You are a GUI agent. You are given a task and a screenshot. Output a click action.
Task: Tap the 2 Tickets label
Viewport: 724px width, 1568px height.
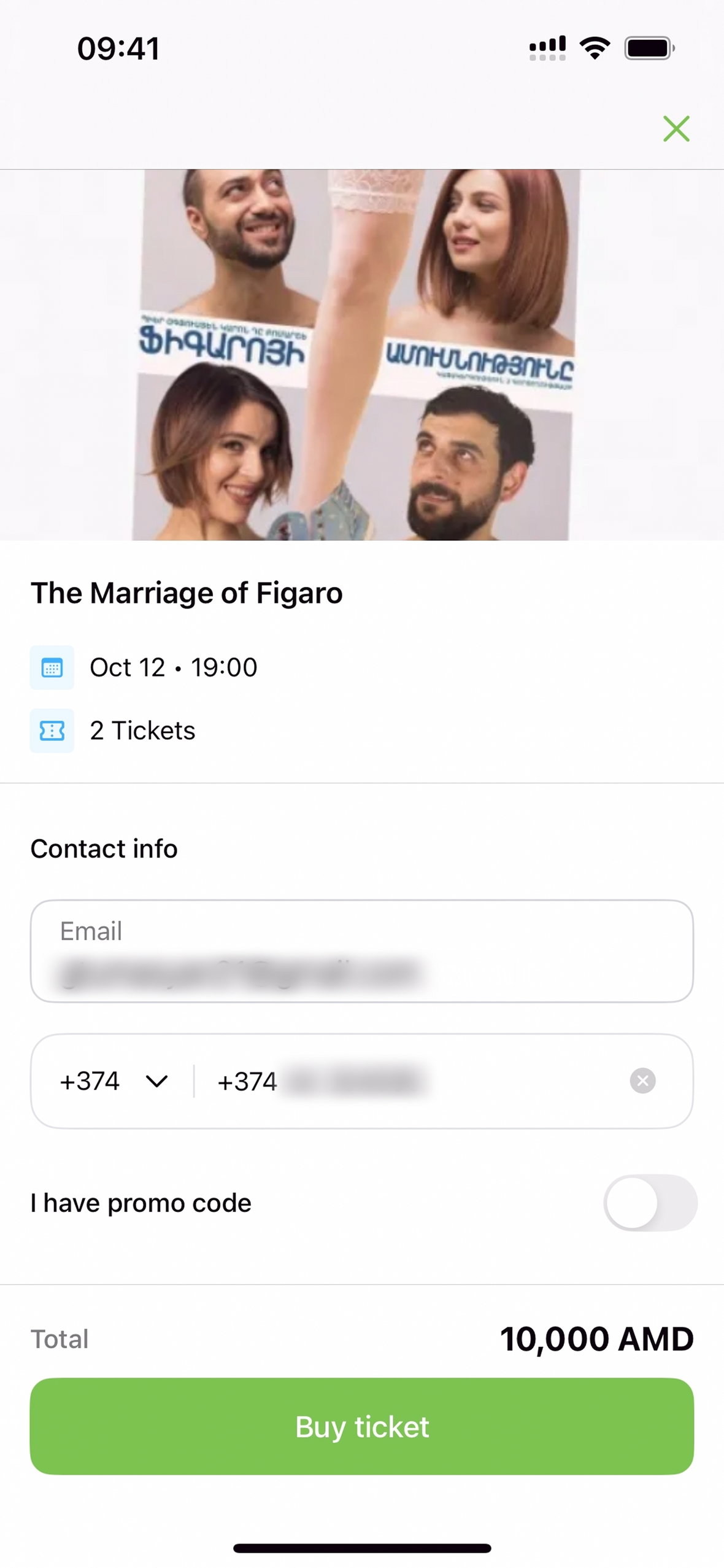point(142,731)
